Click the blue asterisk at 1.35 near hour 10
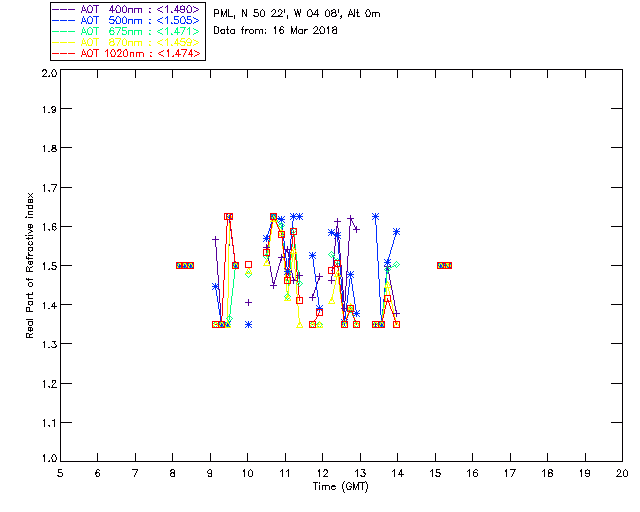Screen dimensions: 640x512 click(x=248, y=325)
